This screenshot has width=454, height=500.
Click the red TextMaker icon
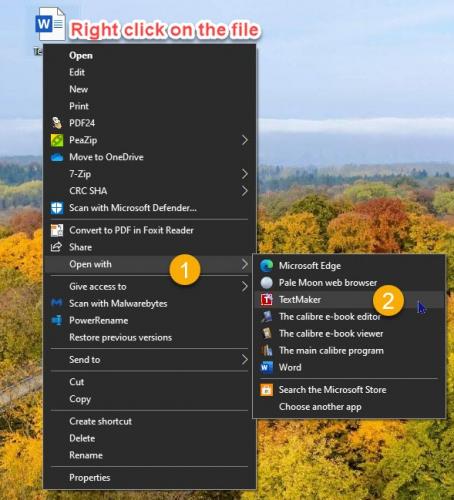point(267,299)
